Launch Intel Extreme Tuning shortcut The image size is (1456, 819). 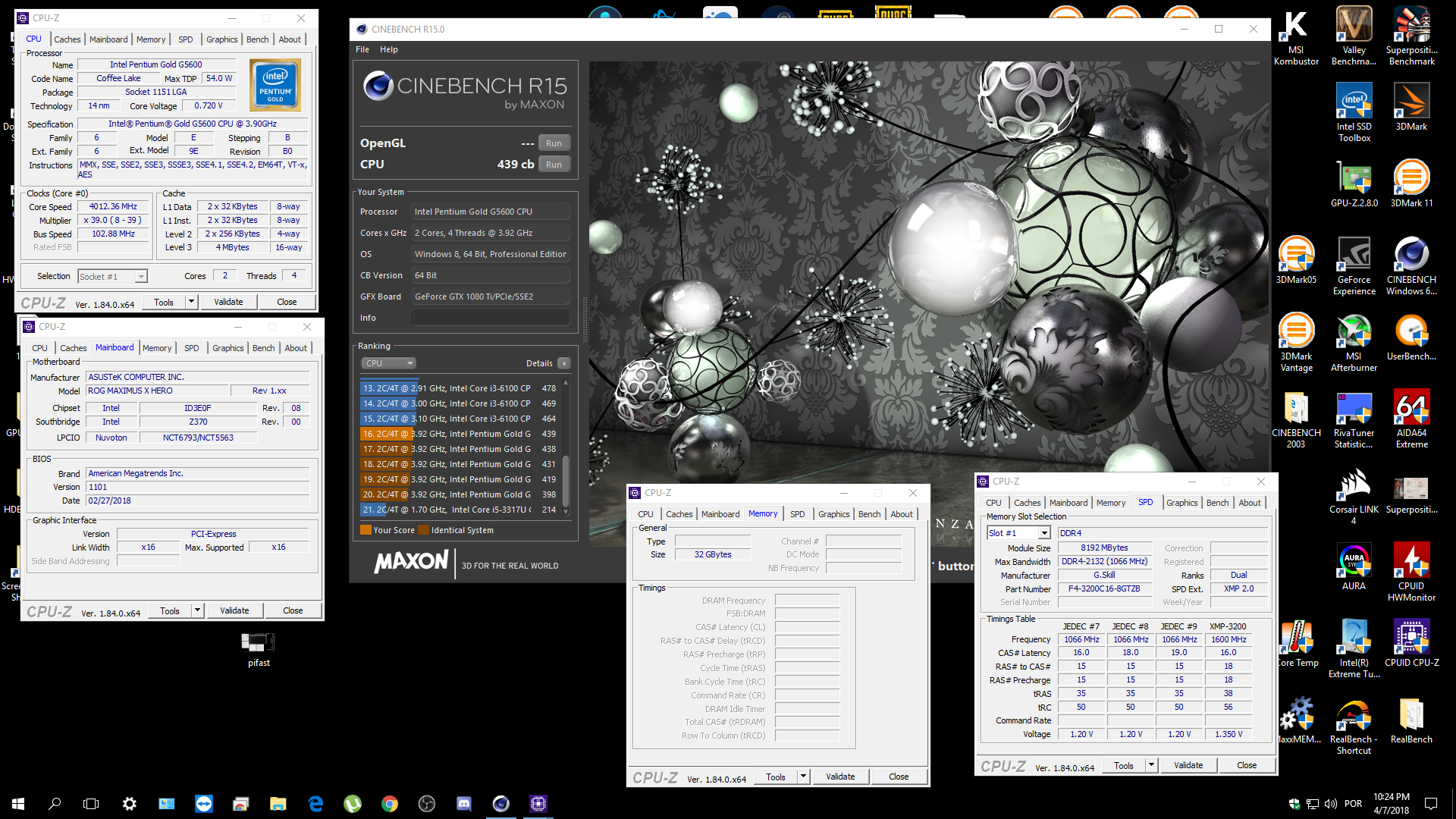(x=1354, y=648)
